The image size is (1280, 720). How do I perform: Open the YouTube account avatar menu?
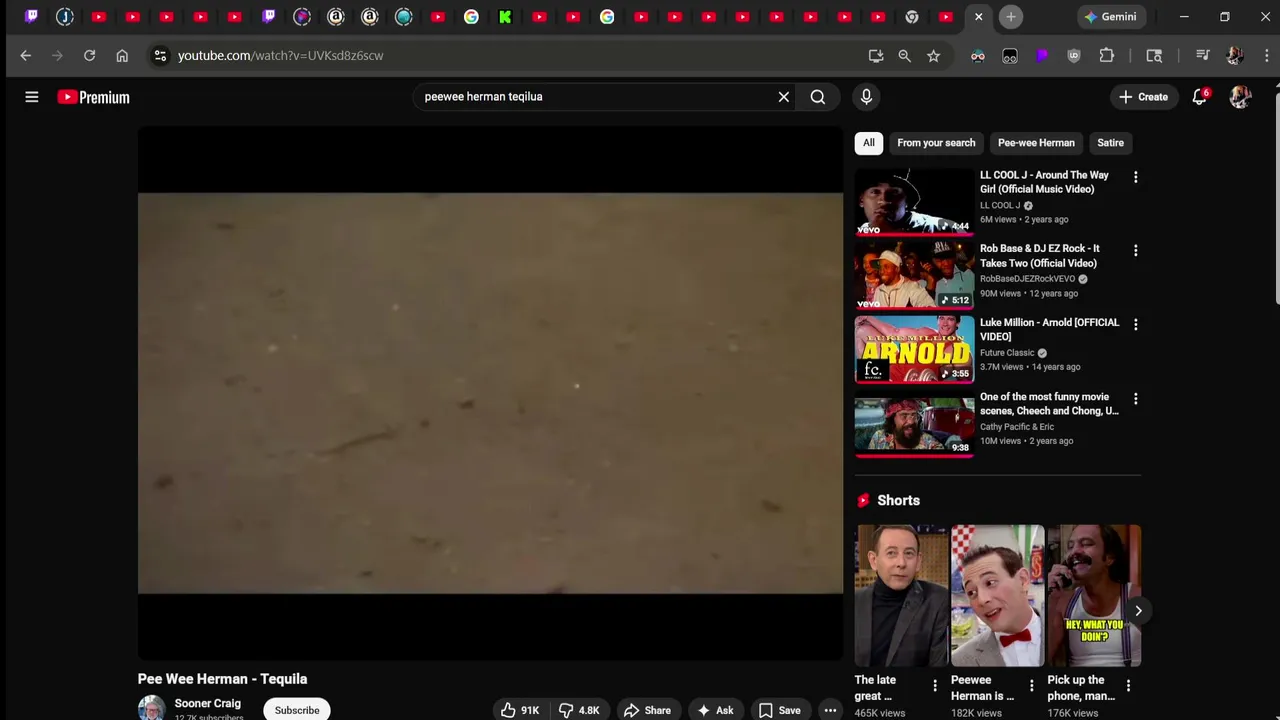[1240, 97]
